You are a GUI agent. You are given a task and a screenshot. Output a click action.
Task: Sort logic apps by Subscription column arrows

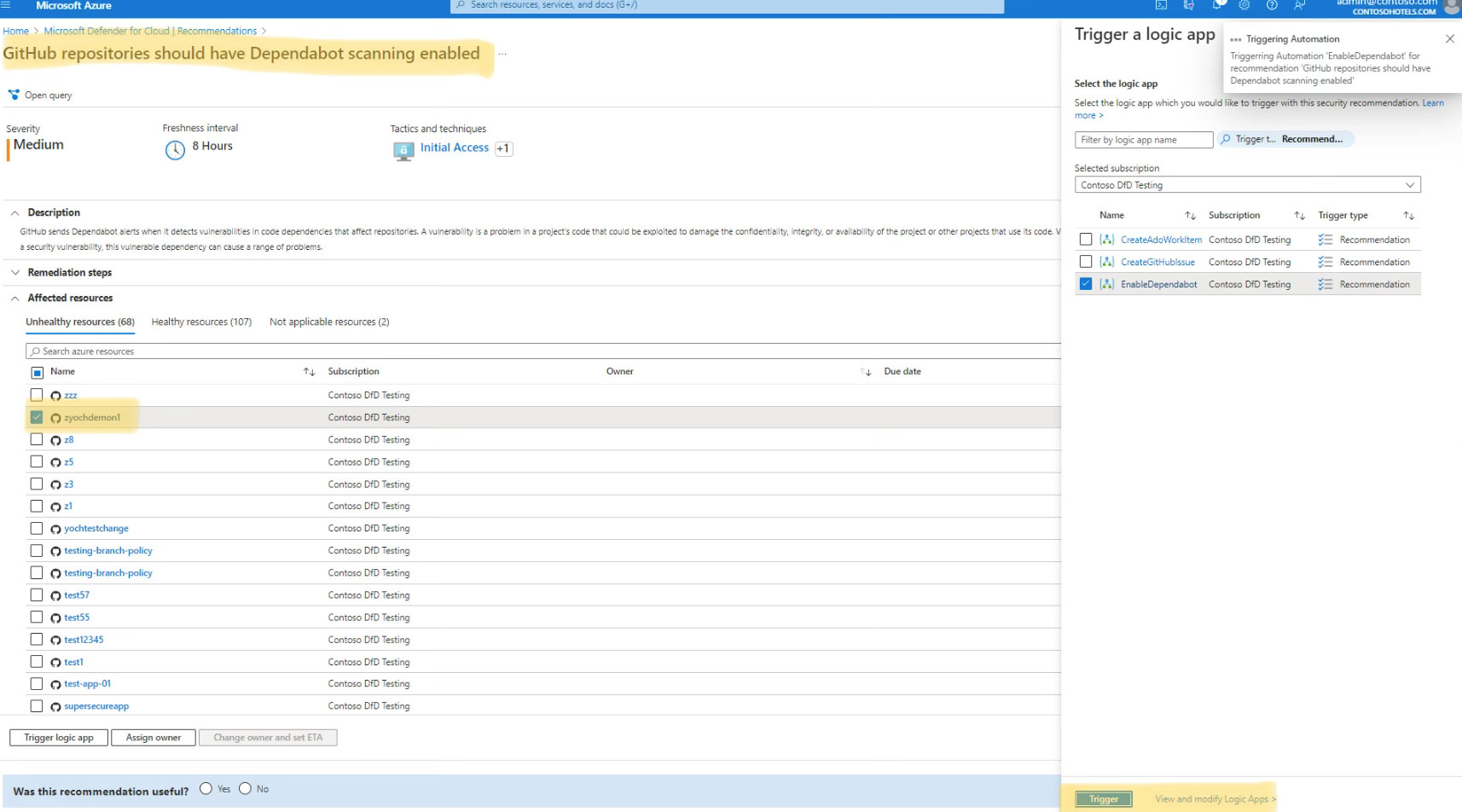1299,216
